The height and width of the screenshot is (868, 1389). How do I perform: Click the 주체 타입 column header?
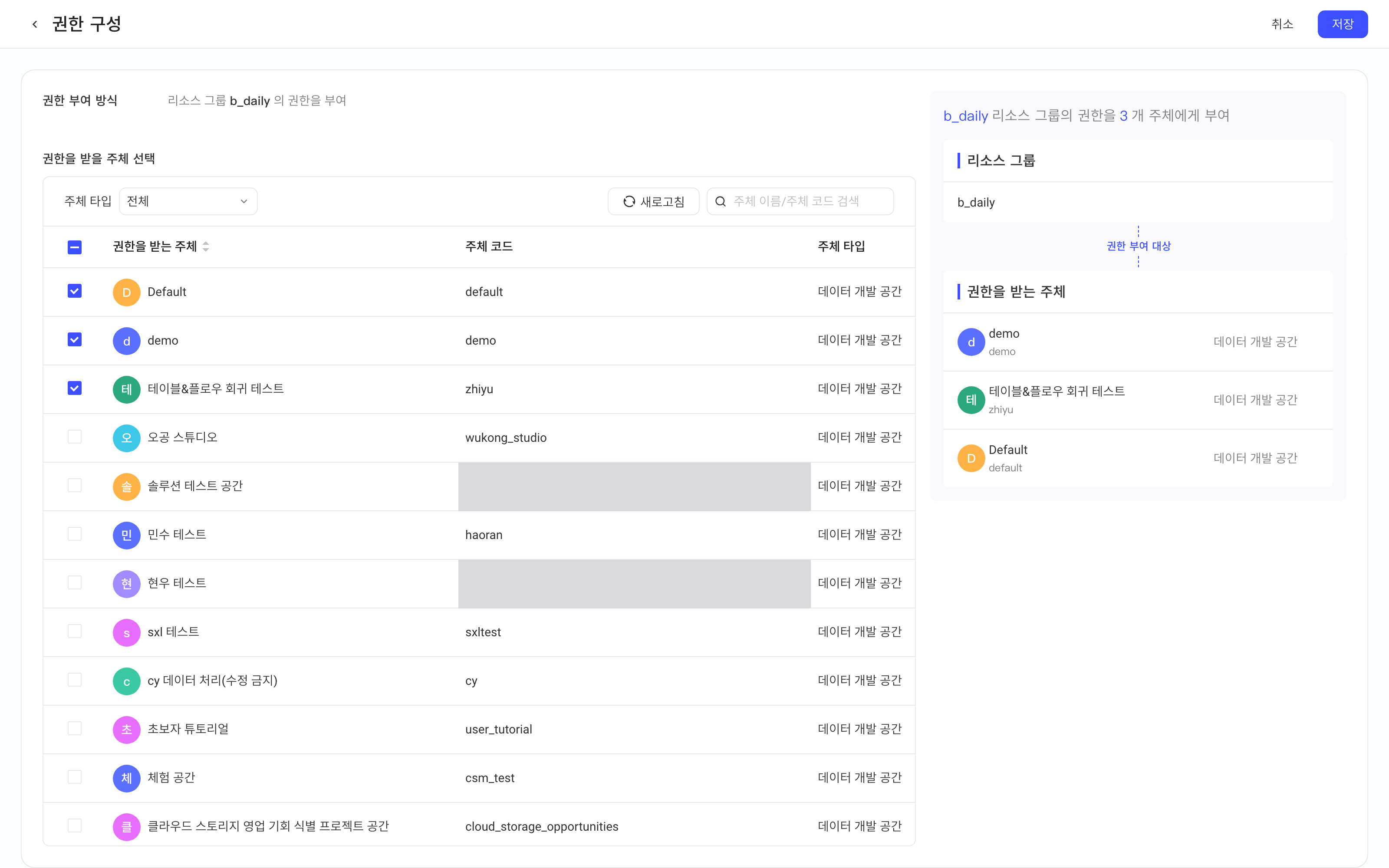[842, 246]
